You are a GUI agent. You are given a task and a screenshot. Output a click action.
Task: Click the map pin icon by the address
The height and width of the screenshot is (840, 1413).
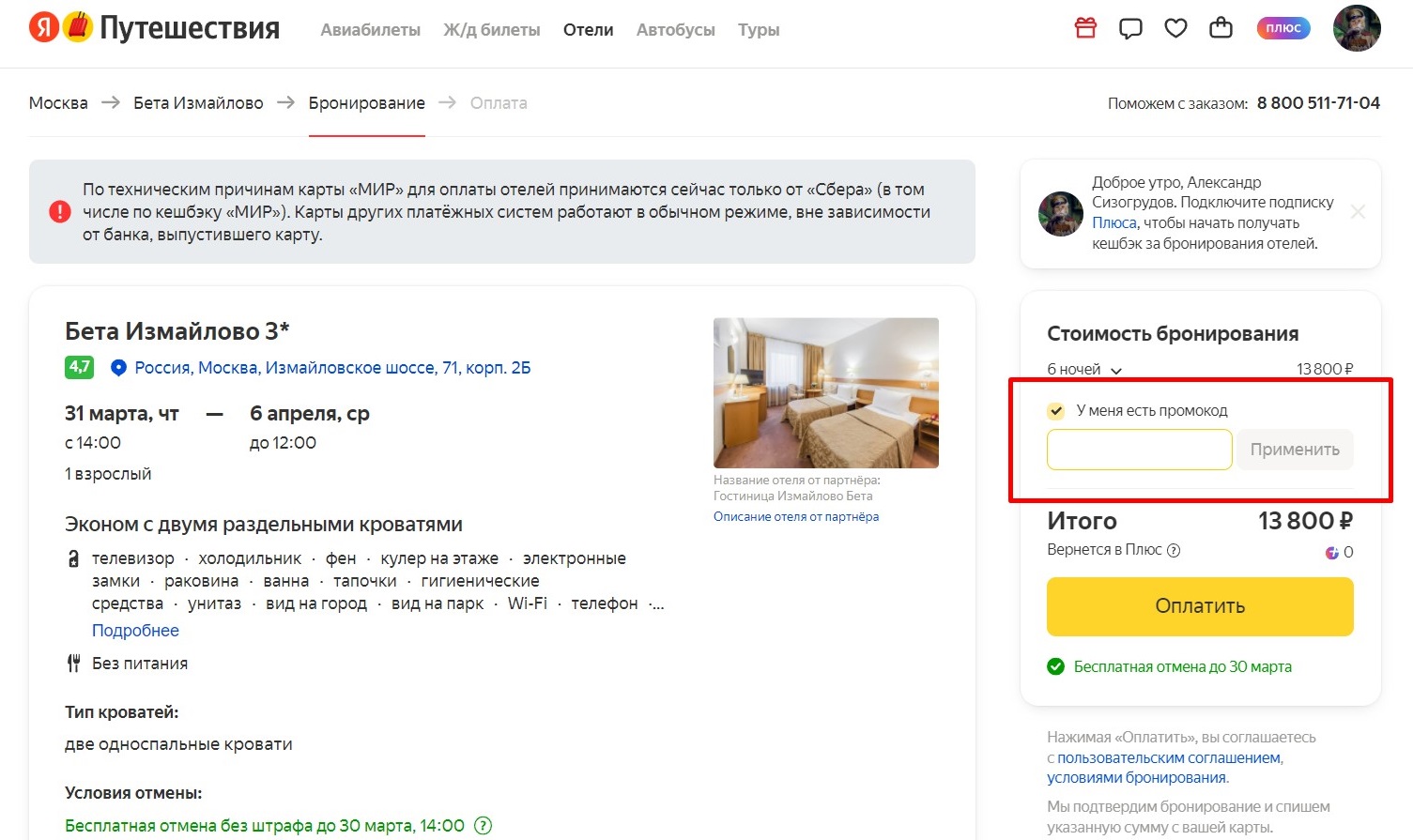tap(118, 368)
